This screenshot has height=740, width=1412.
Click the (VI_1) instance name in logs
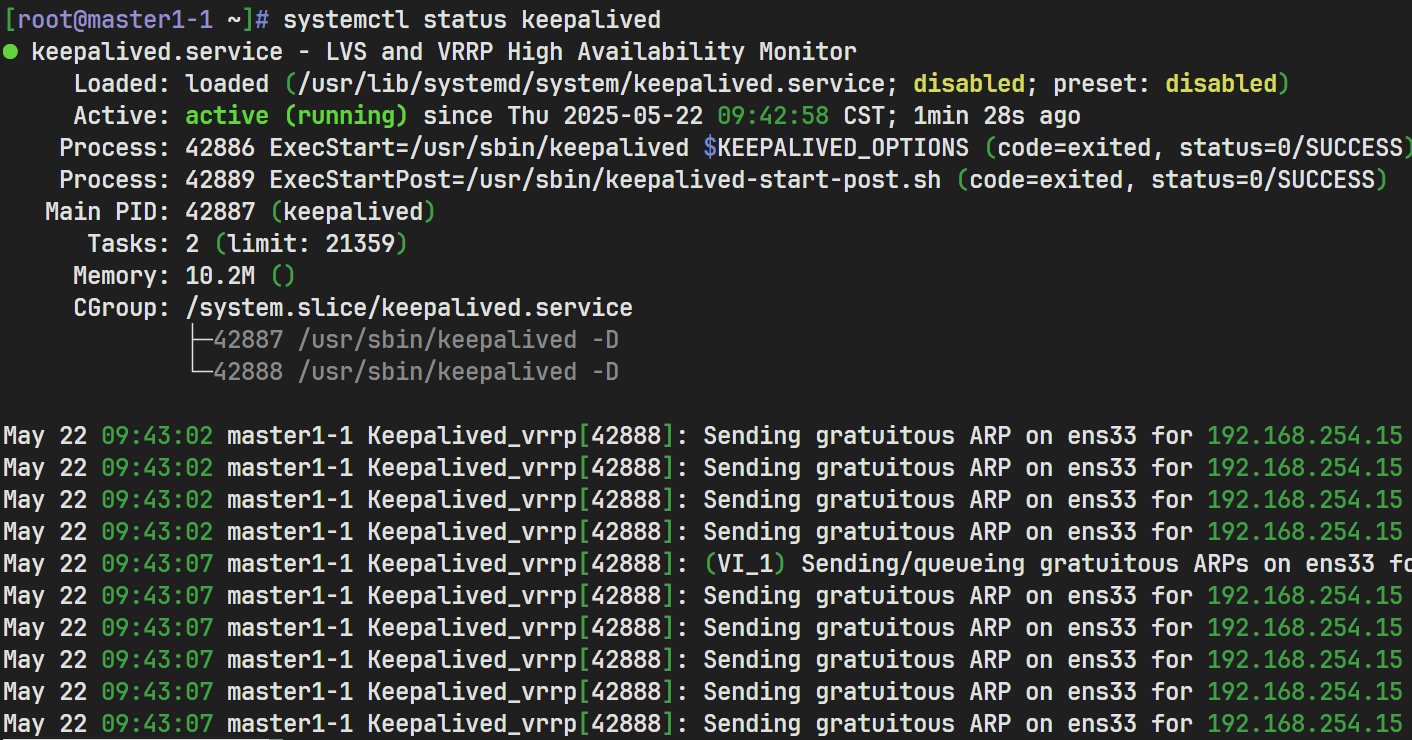745,564
